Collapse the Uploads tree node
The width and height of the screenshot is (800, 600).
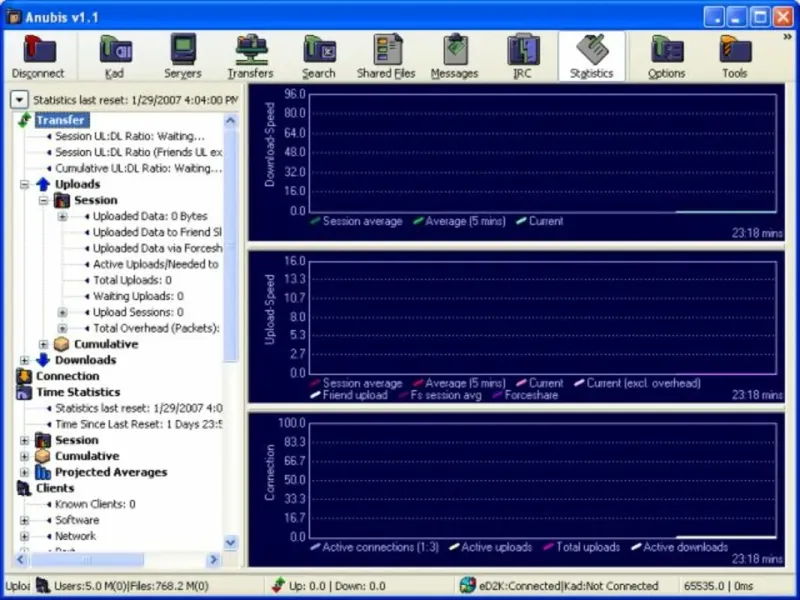25,184
